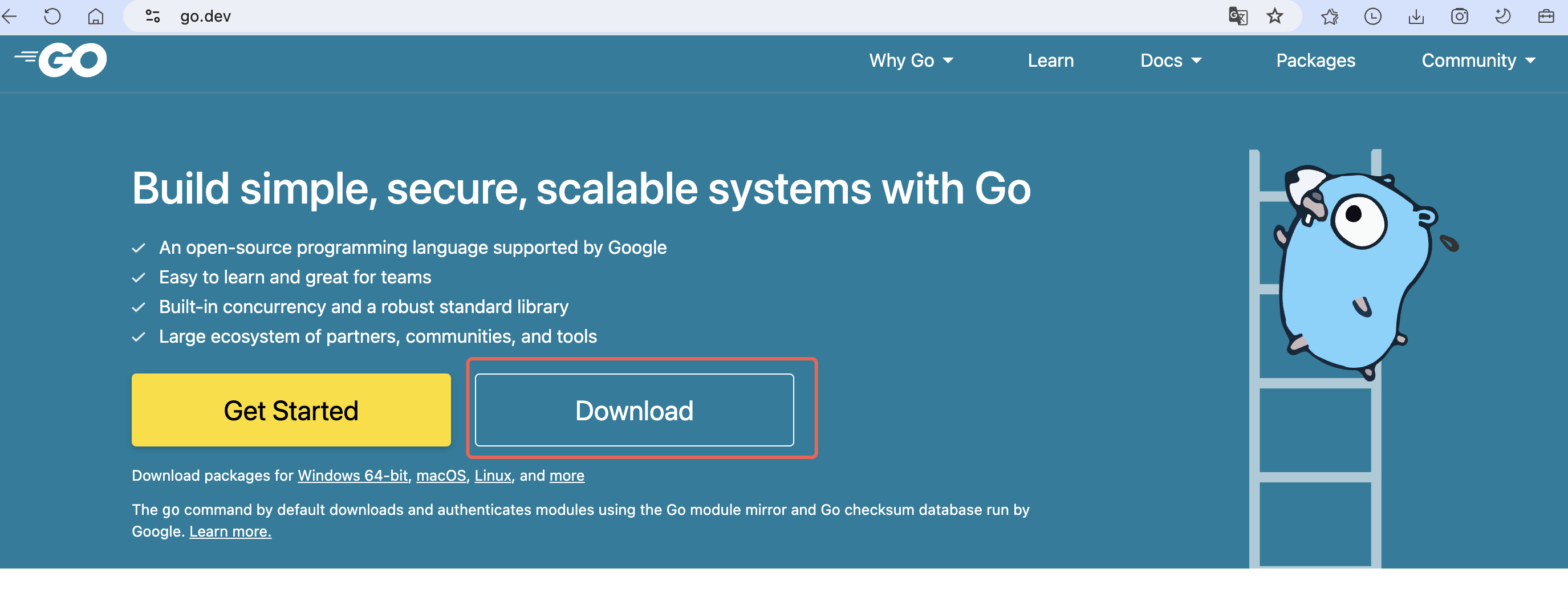Click the go.dev address bar
The width and height of the screenshot is (1568, 609).
click(x=205, y=17)
